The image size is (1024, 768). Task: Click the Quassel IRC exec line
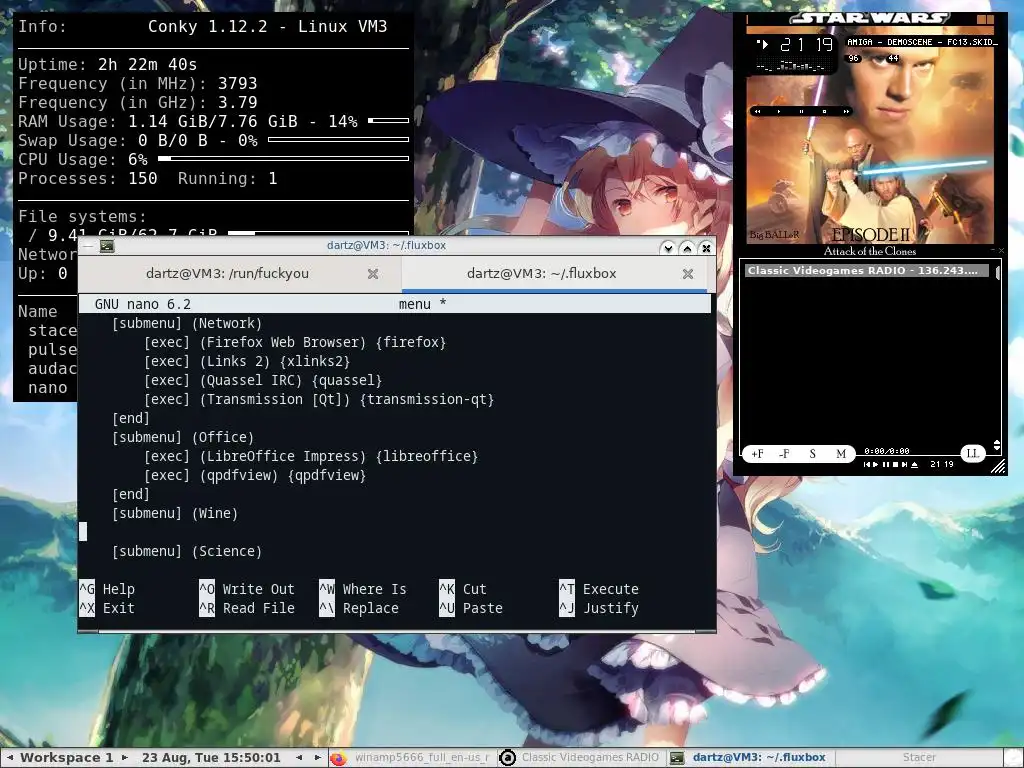click(x=263, y=380)
